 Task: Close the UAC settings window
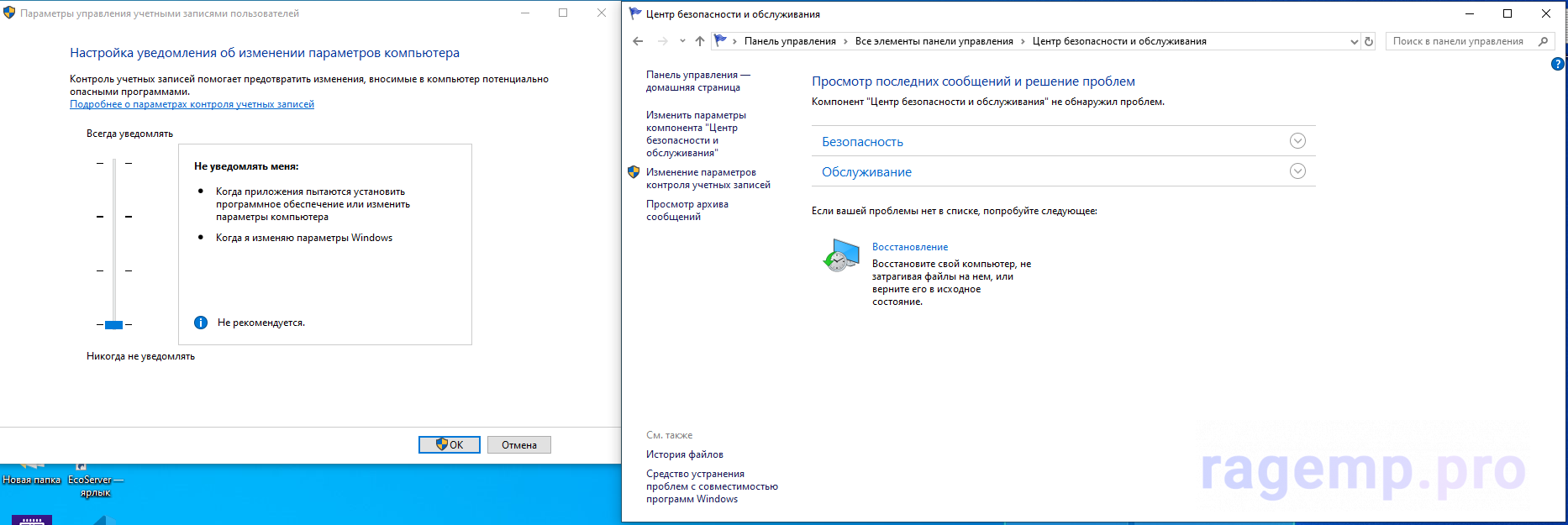(x=602, y=13)
